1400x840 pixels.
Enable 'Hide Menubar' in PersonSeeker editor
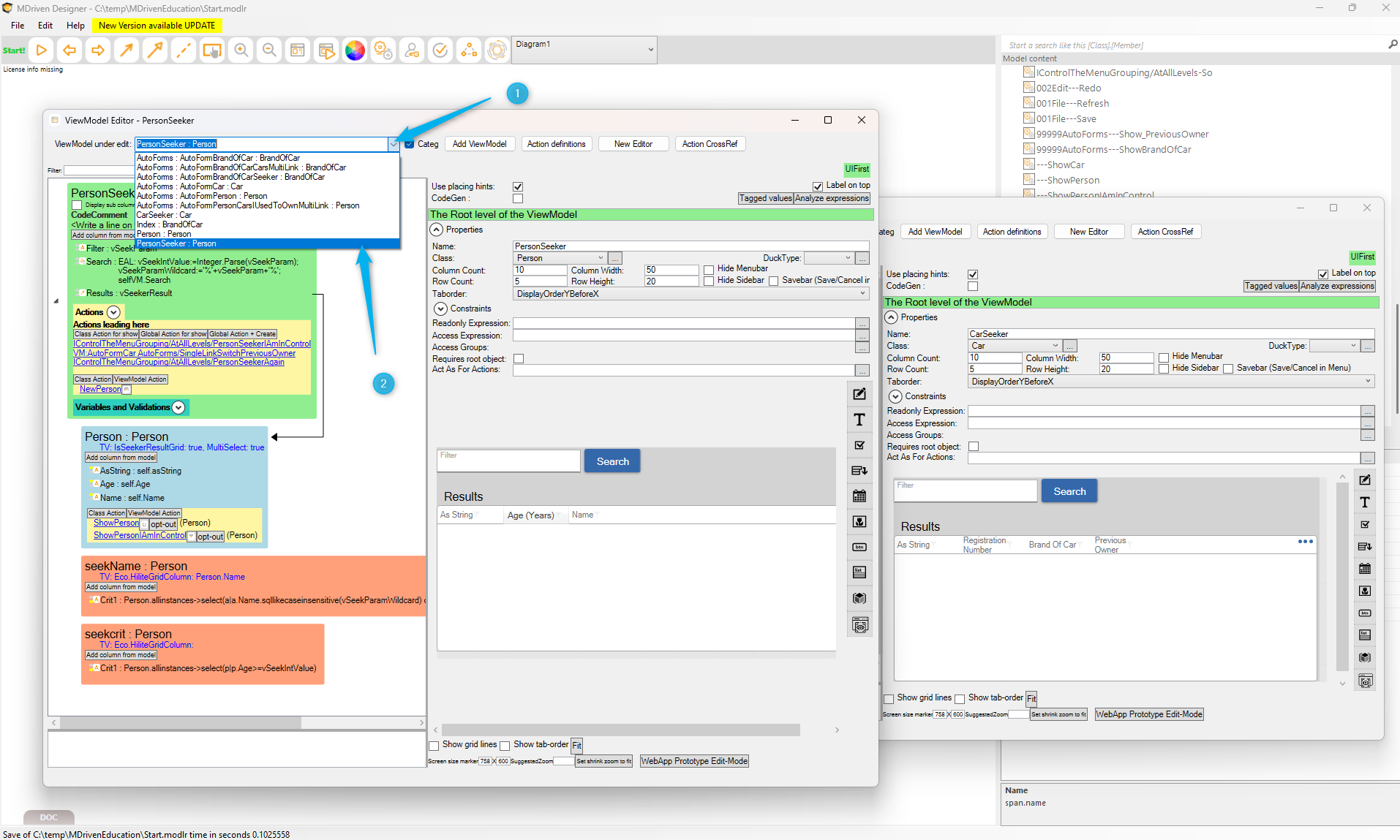[x=709, y=270]
